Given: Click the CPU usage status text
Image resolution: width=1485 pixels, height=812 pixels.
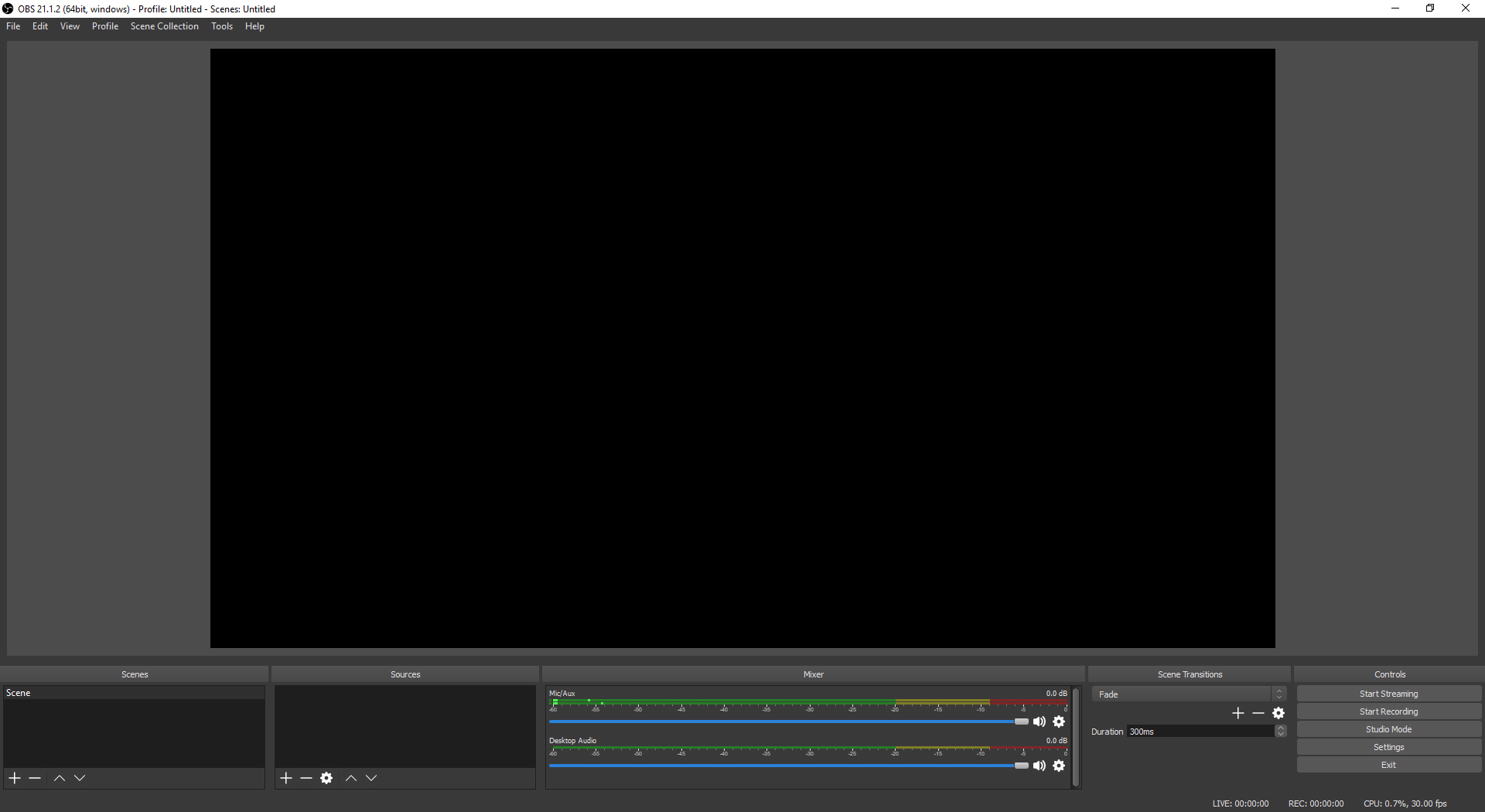Looking at the screenshot, I should (x=1405, y=803).
